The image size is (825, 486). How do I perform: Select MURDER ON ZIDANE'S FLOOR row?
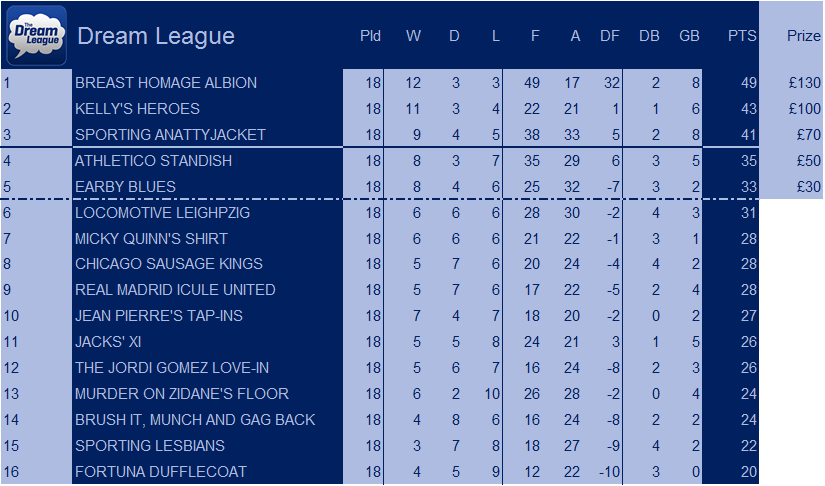[380, 394]
